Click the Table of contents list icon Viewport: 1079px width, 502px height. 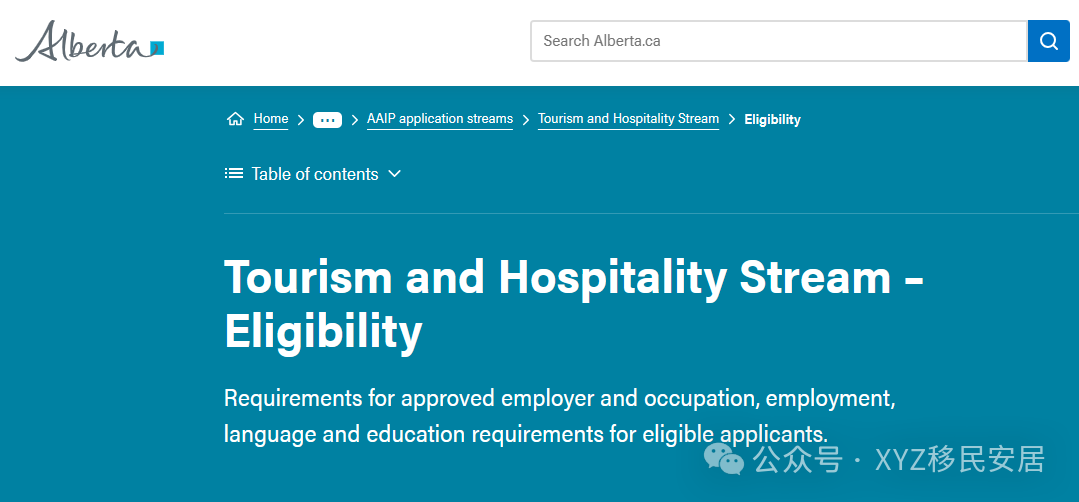point(234,174)
